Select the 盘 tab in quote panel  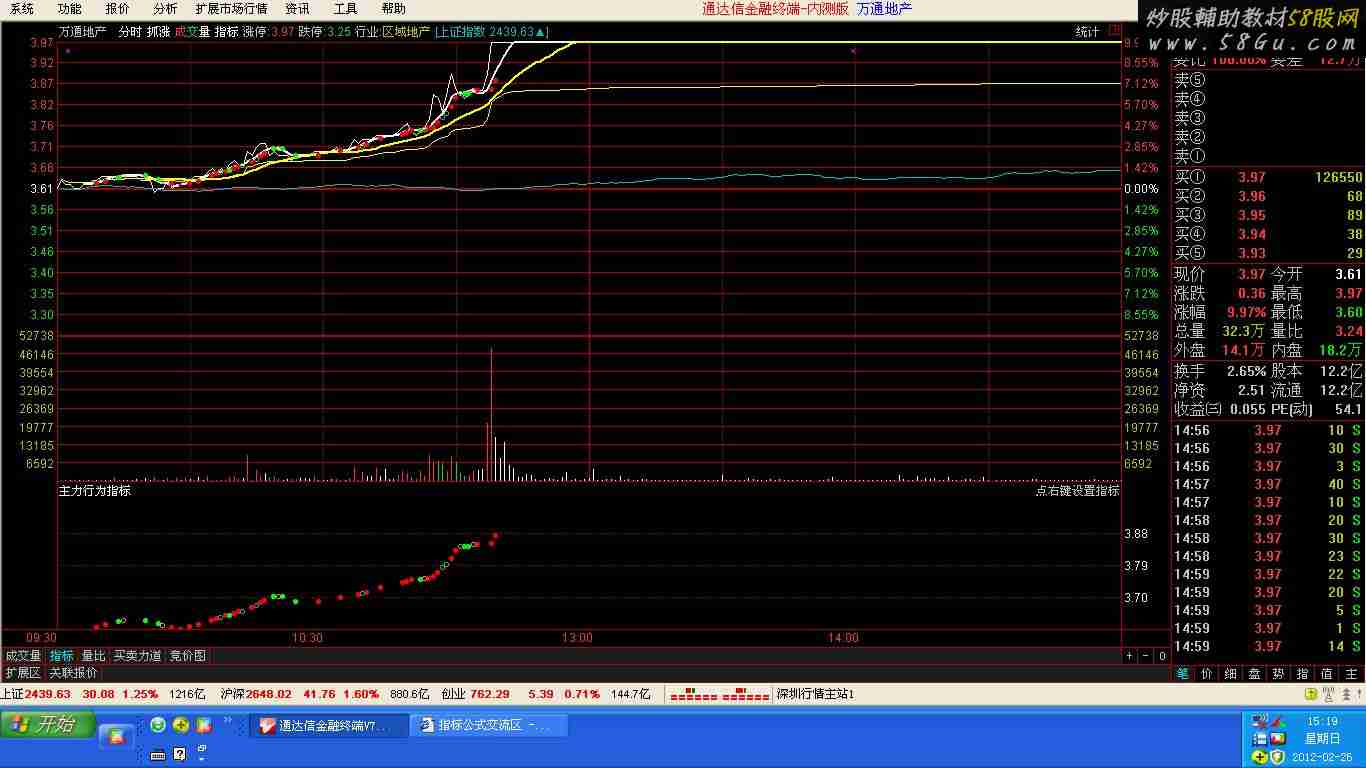[x=1255, y=674]
